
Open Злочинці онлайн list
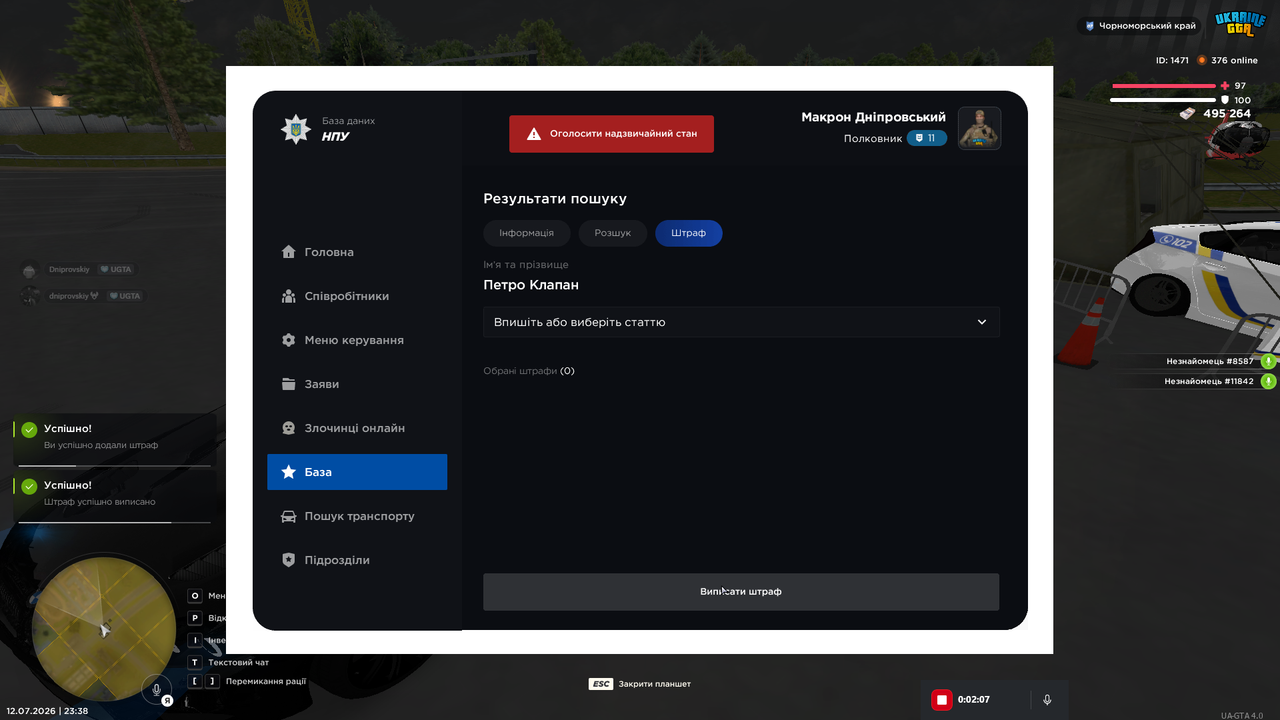click(x=357, y=428)
